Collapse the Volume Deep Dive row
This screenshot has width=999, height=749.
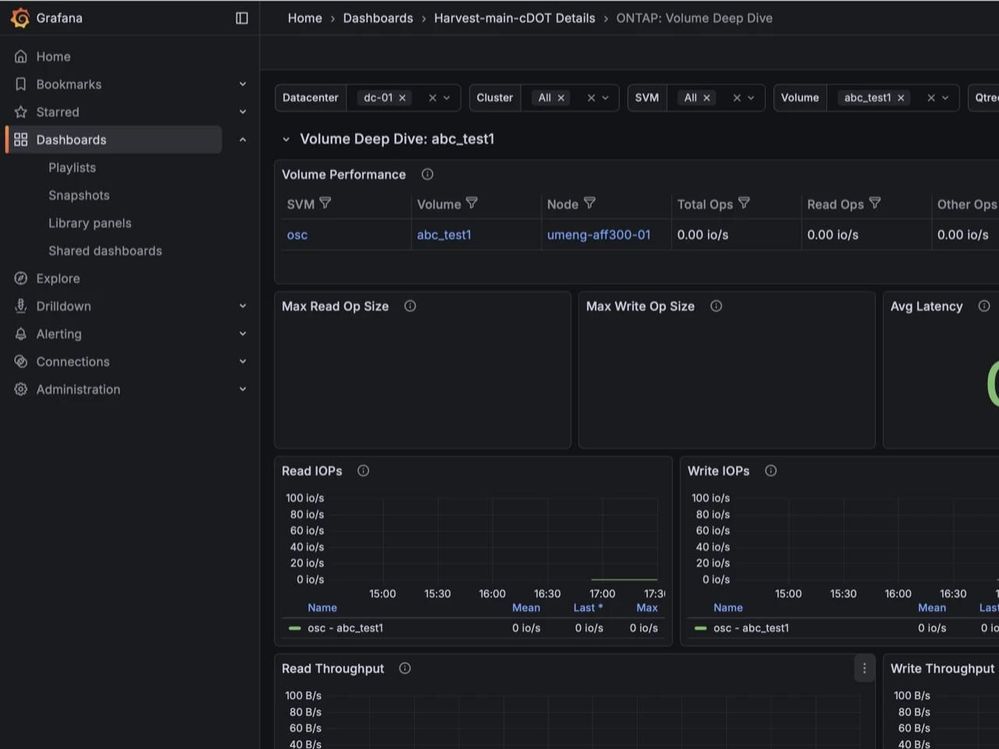(286, 139)
